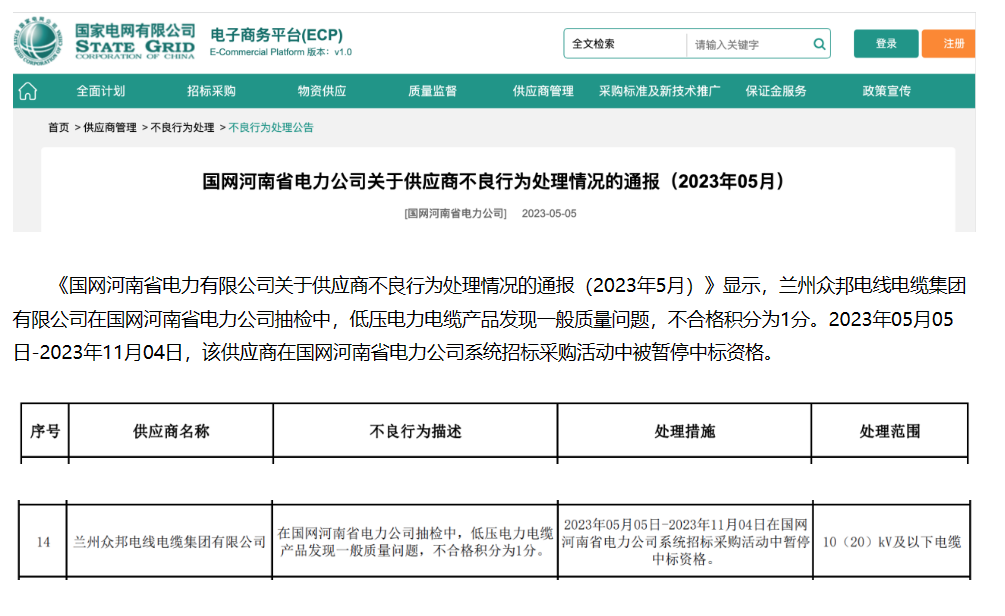This screenshot has height=616, width=1005.
Task: Select 物资供应 in the navigation bar
Action: (x=321, y=91)
